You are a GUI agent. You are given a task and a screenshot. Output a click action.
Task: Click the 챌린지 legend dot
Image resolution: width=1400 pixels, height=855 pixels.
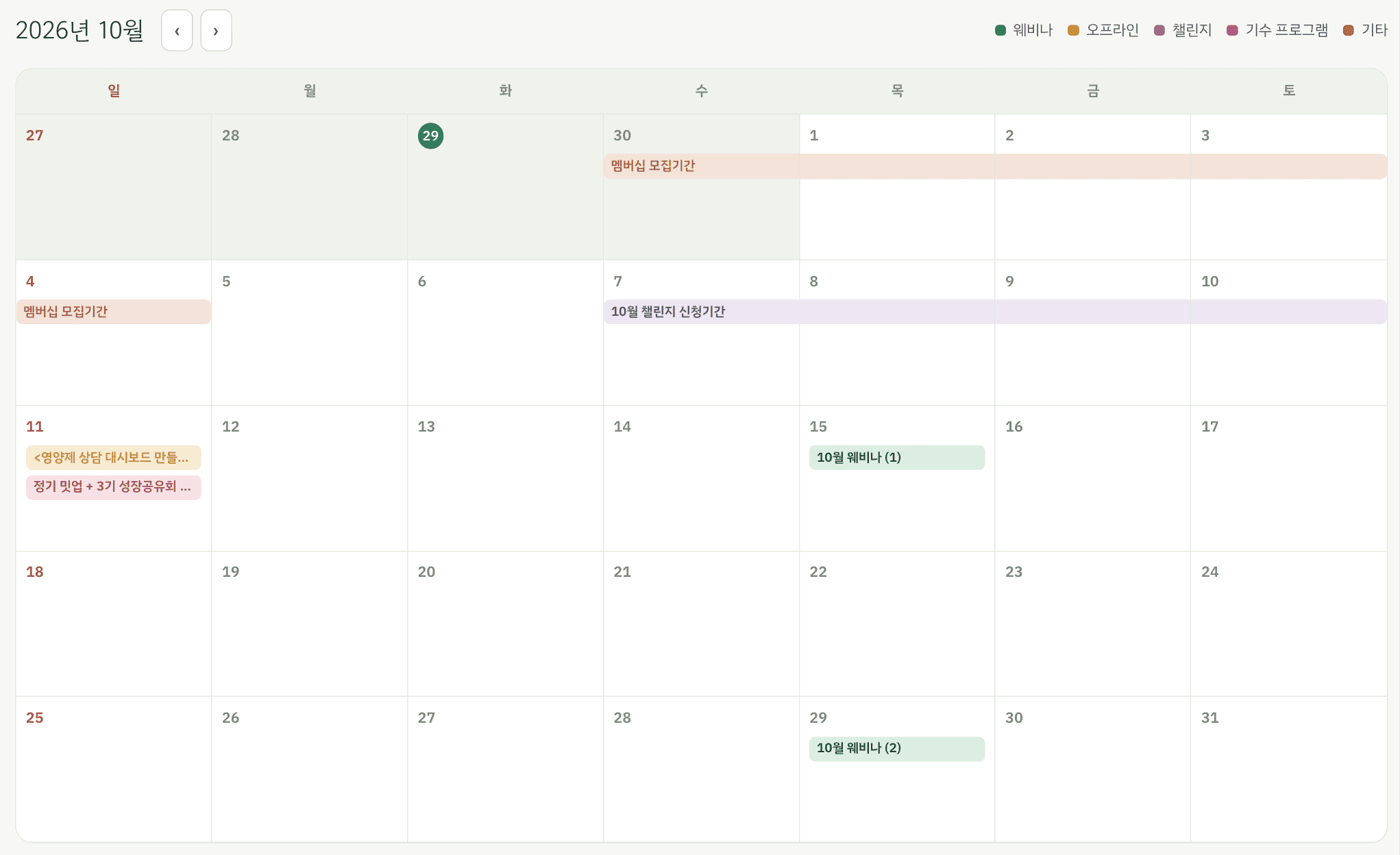pos(1159,30)
